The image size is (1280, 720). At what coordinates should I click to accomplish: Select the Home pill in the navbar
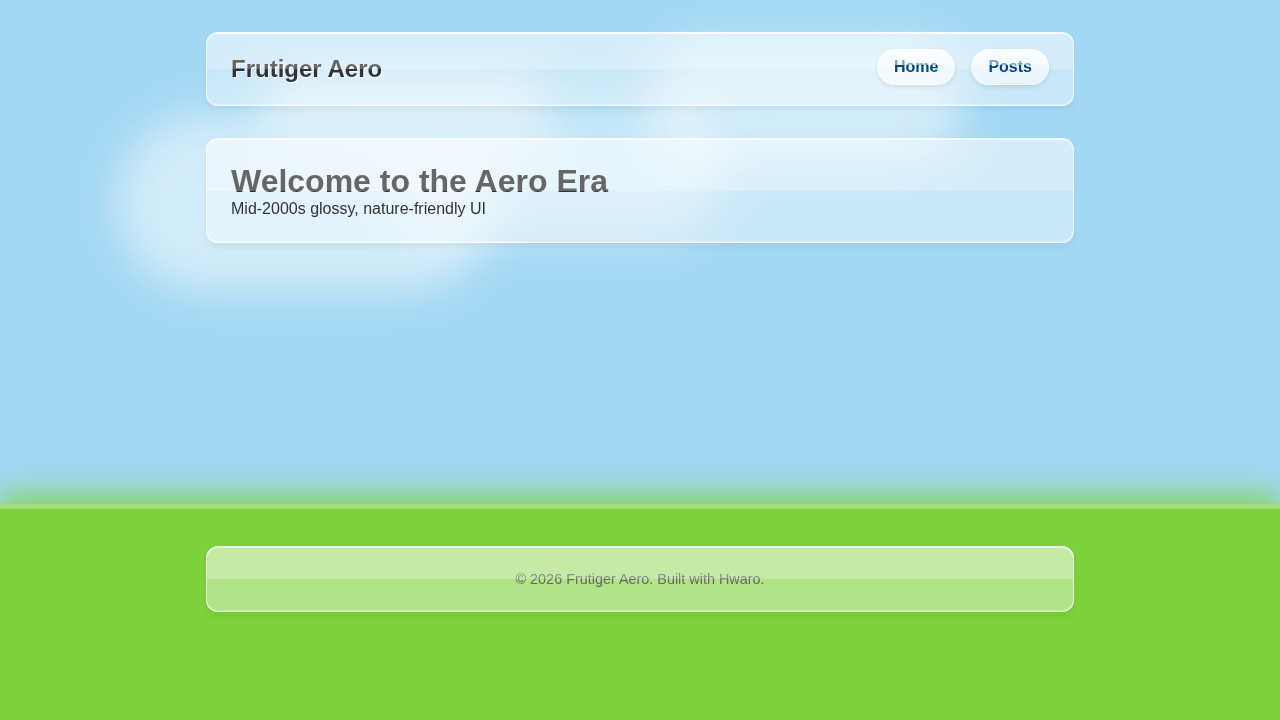coord(915,67)
